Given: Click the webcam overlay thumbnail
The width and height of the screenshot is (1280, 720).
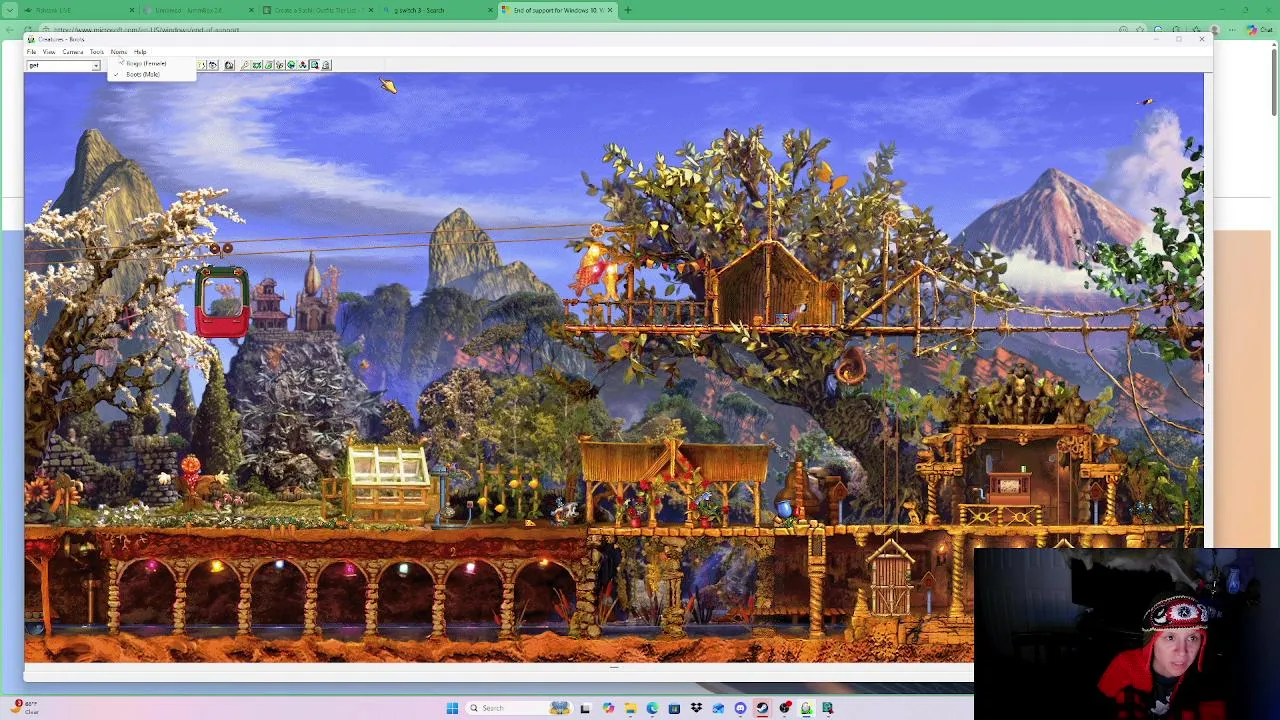Looking at the screenshot, I should click(1127, 634).
